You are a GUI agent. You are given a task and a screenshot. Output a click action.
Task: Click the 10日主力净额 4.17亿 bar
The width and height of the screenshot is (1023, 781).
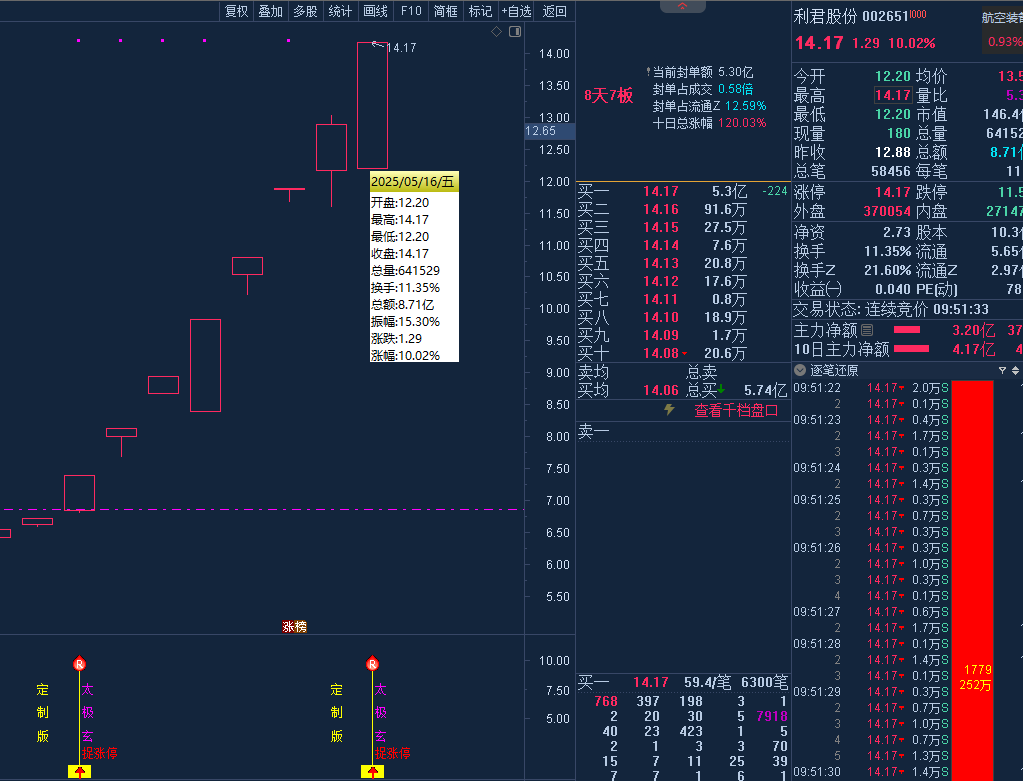click(x=911, y=349)
